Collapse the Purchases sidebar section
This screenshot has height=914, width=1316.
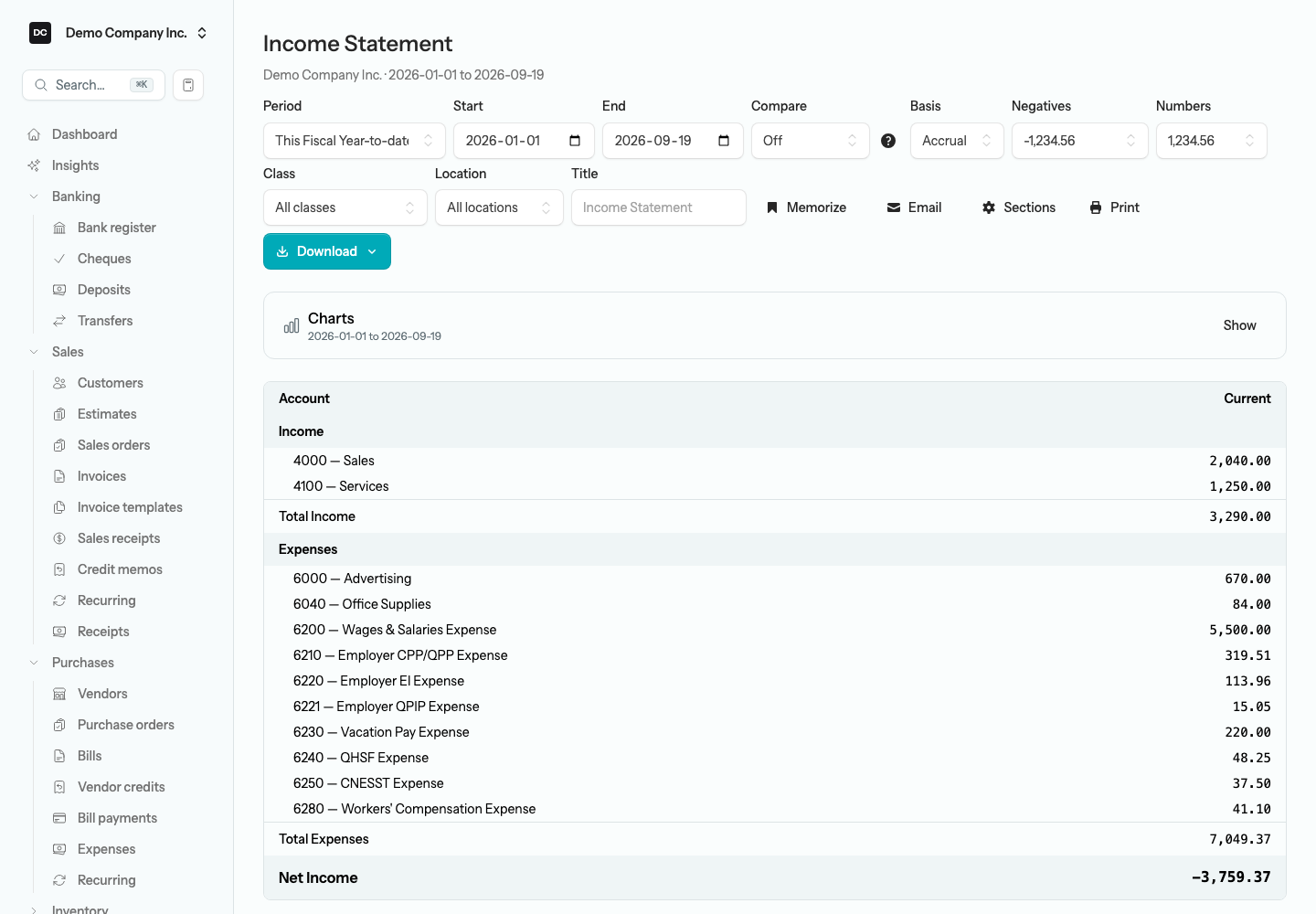[34, 663]
